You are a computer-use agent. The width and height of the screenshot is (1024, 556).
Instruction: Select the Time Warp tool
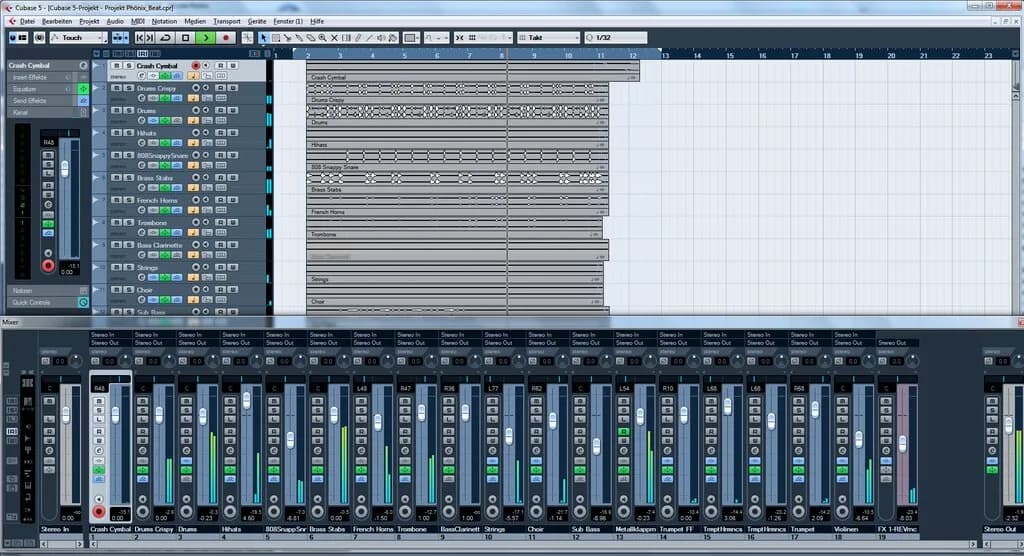coord(346,38)
